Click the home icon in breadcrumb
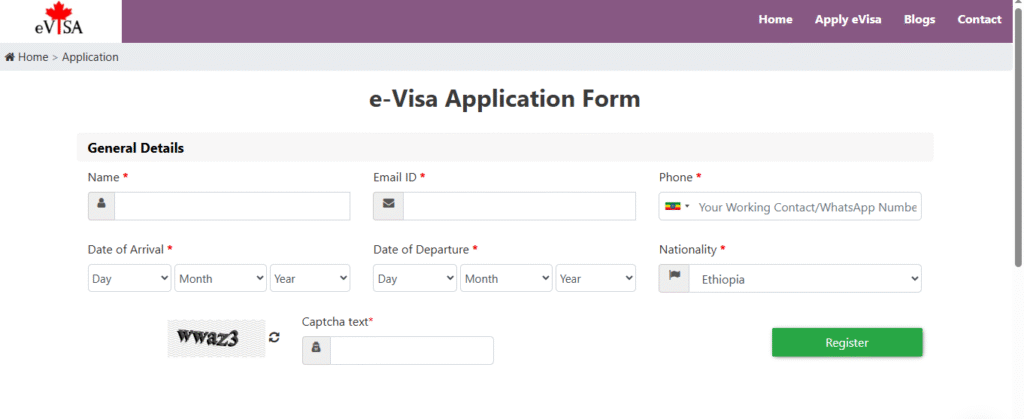Viewport: 1024px width, 419px height. point(10,57)
